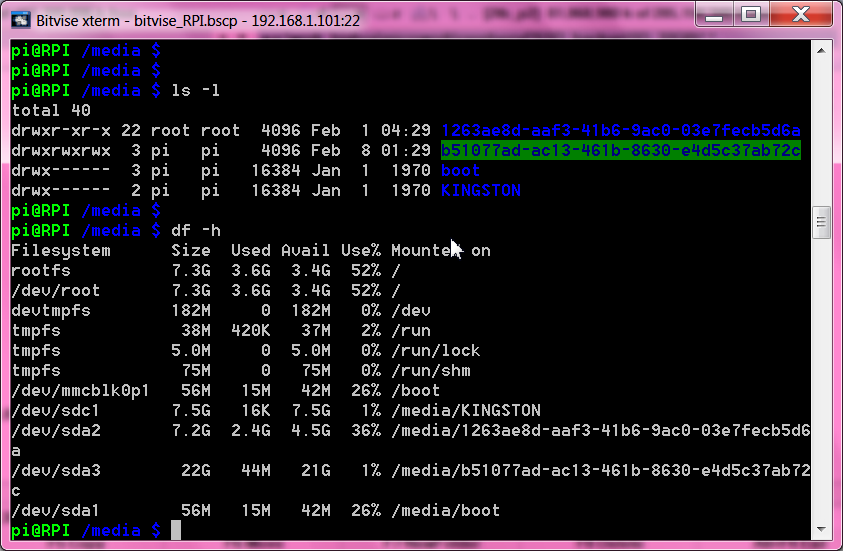Click the green-highlighted b51077ad directory in ls output
Viewport: 843px width, 551px height.
620,150
